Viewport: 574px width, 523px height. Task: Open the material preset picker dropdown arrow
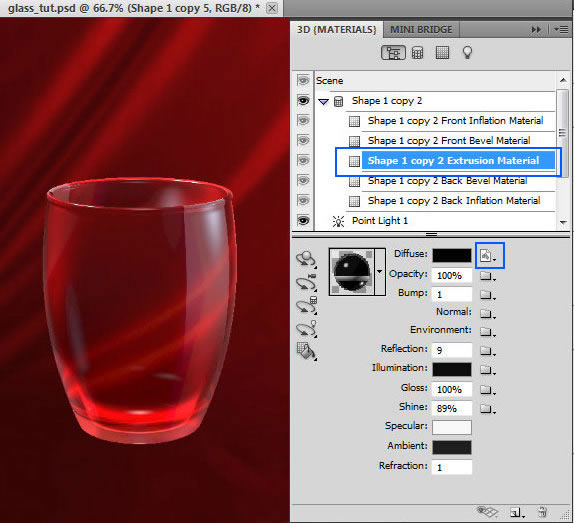(x=380, y=272)
